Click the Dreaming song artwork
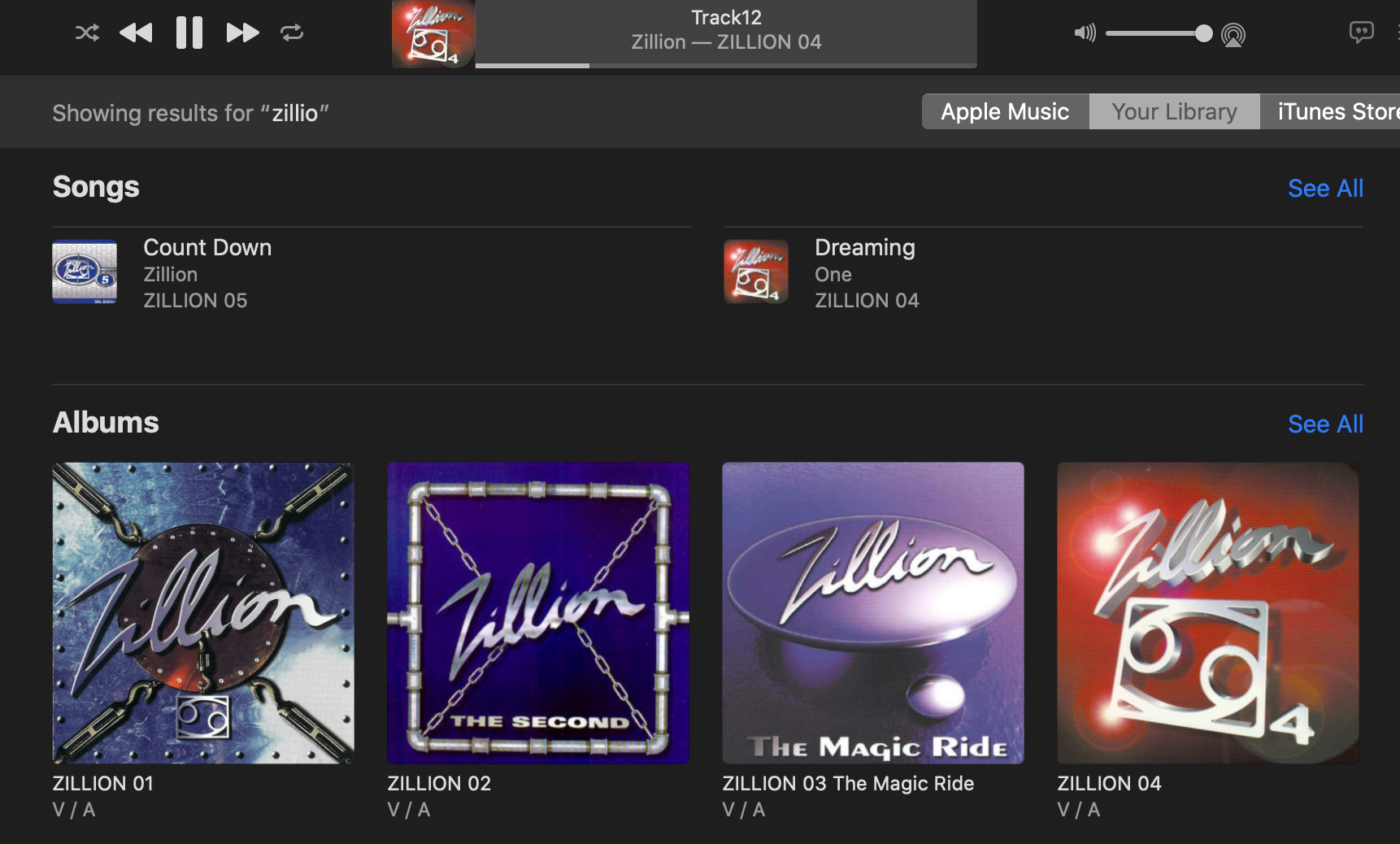The width and height of the screenshot is (1400, 844). pos(756,272)
